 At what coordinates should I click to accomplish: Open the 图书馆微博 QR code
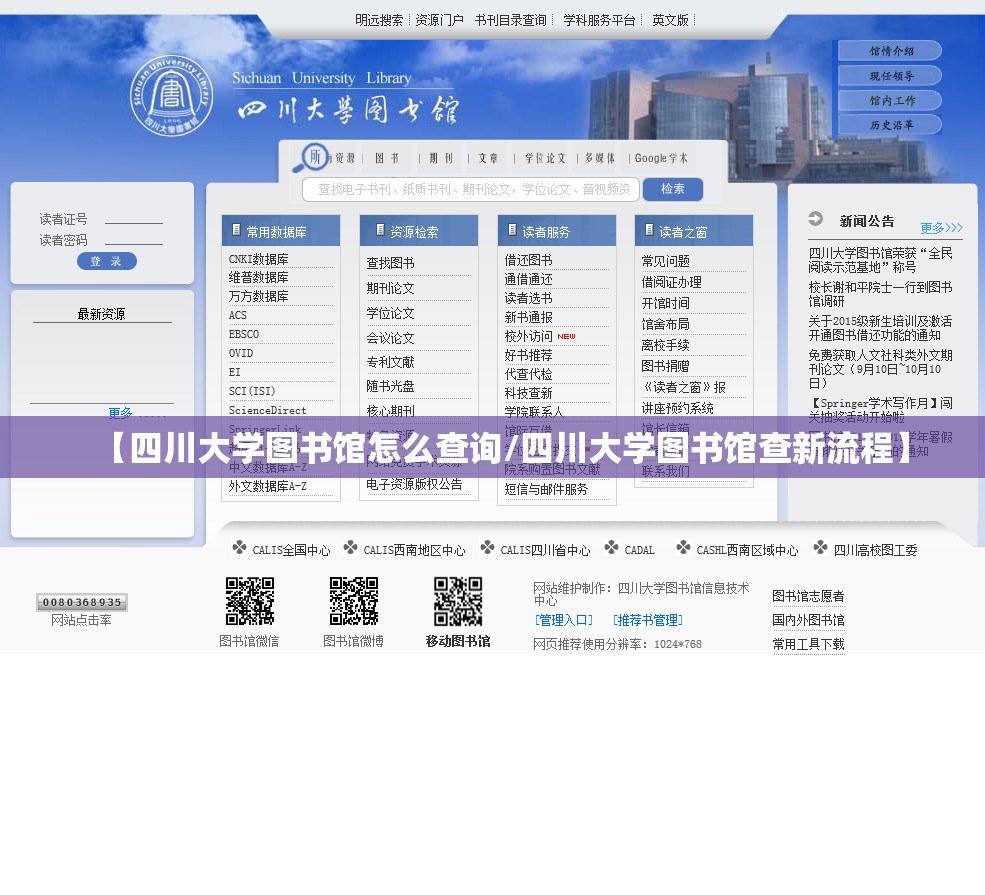point(354,601)
